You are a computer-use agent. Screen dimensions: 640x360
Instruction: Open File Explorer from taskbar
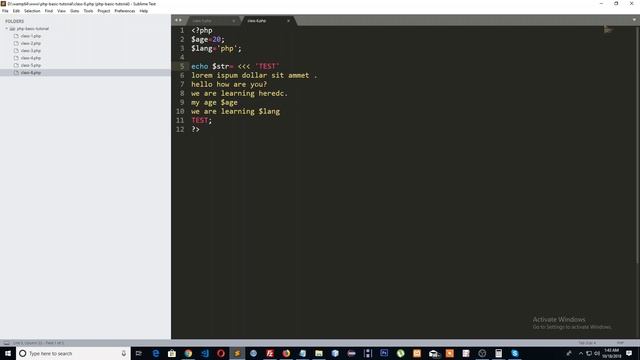[x=319, y=353]
